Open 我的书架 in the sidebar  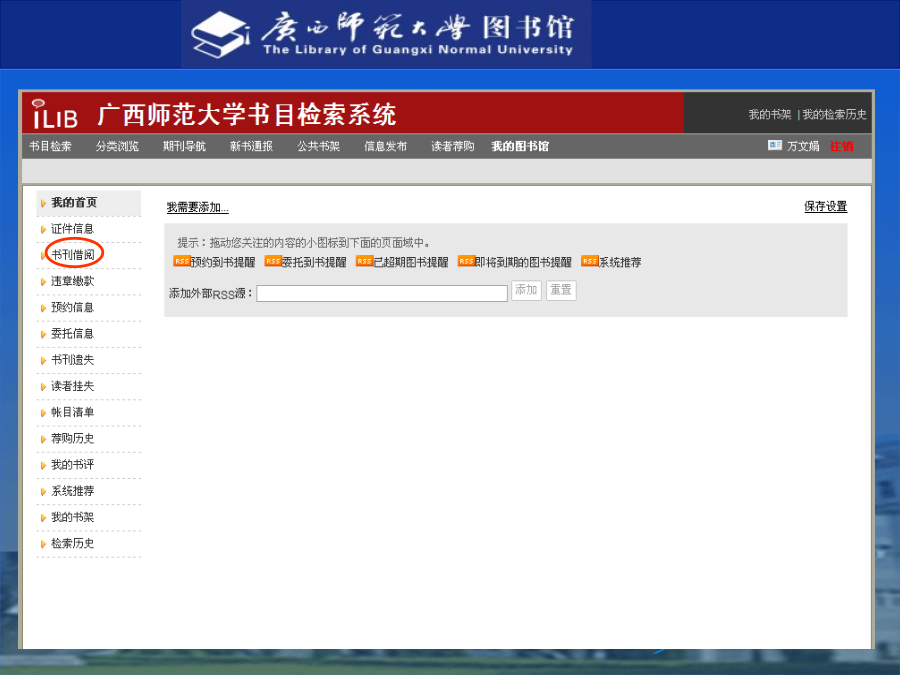tap(72, 517)
